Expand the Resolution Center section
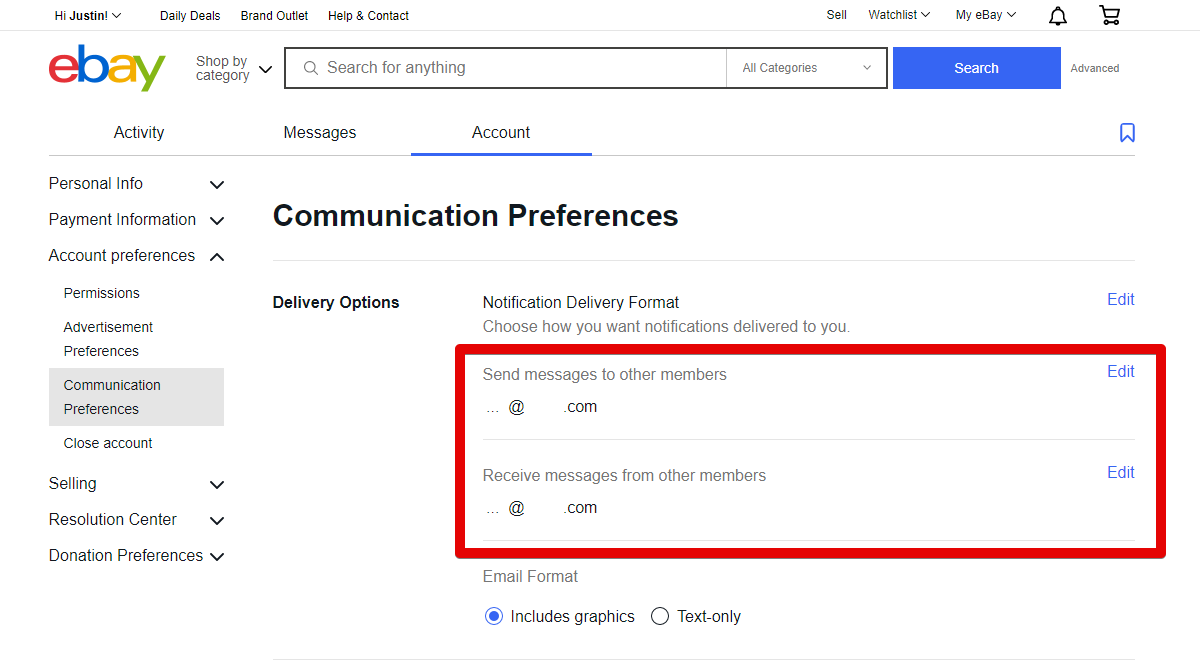 click(137, 520)
